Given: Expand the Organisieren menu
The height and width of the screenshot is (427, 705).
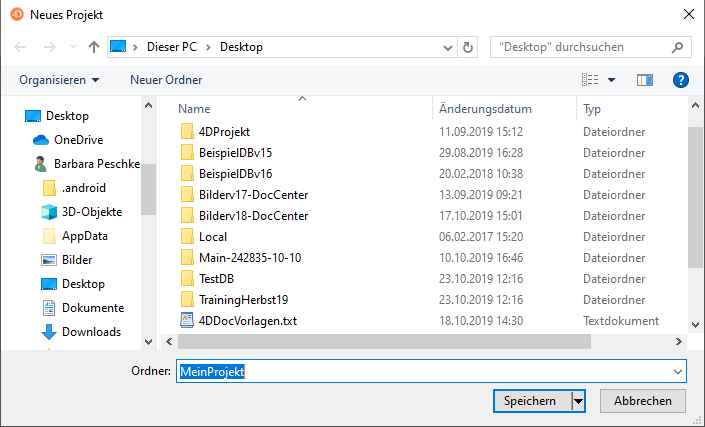Looking at the screenshot, I should [x=59, y=80].
